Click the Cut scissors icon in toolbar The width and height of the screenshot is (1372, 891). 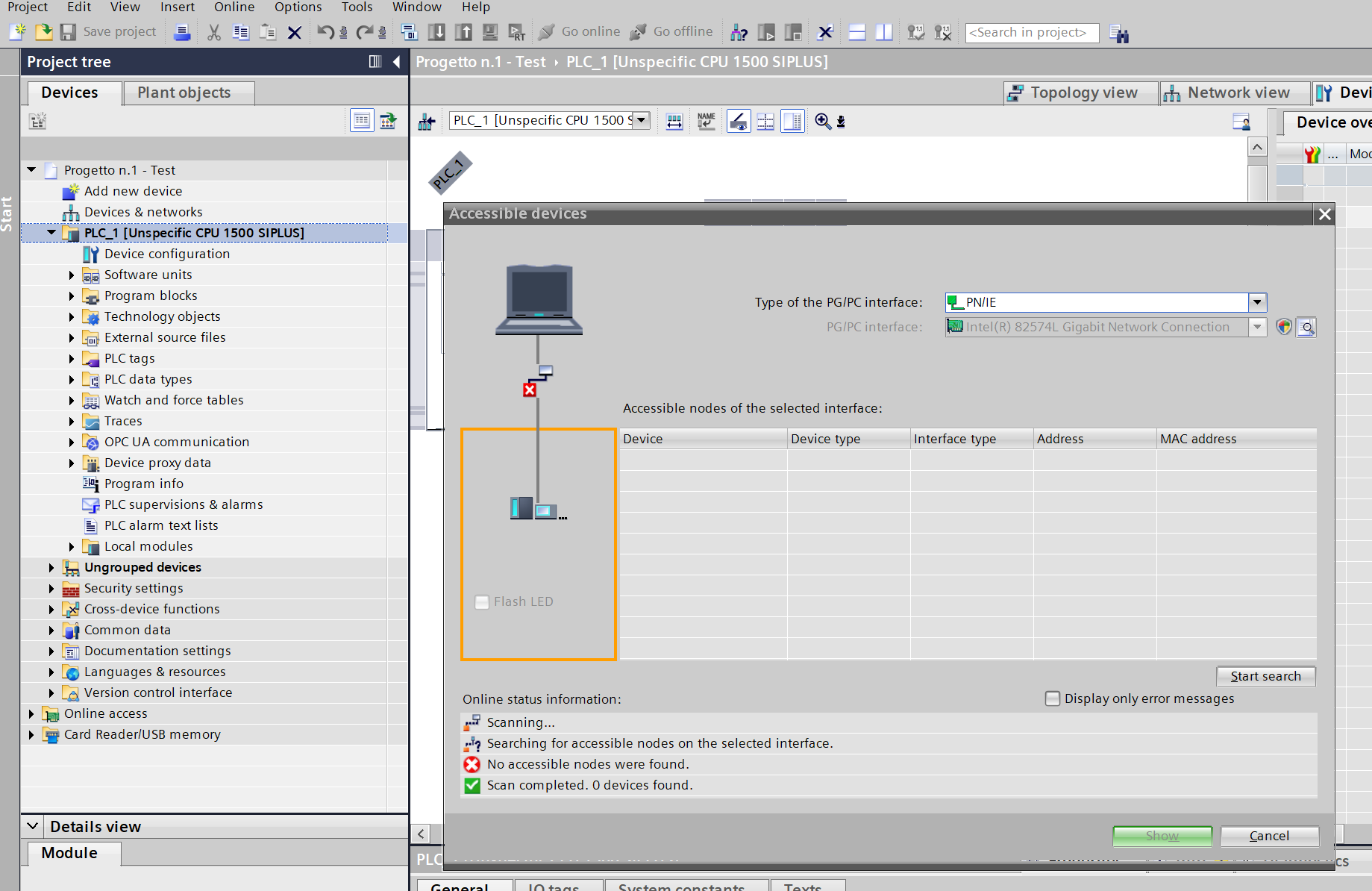pyautogui.click(x=214, y=32)
